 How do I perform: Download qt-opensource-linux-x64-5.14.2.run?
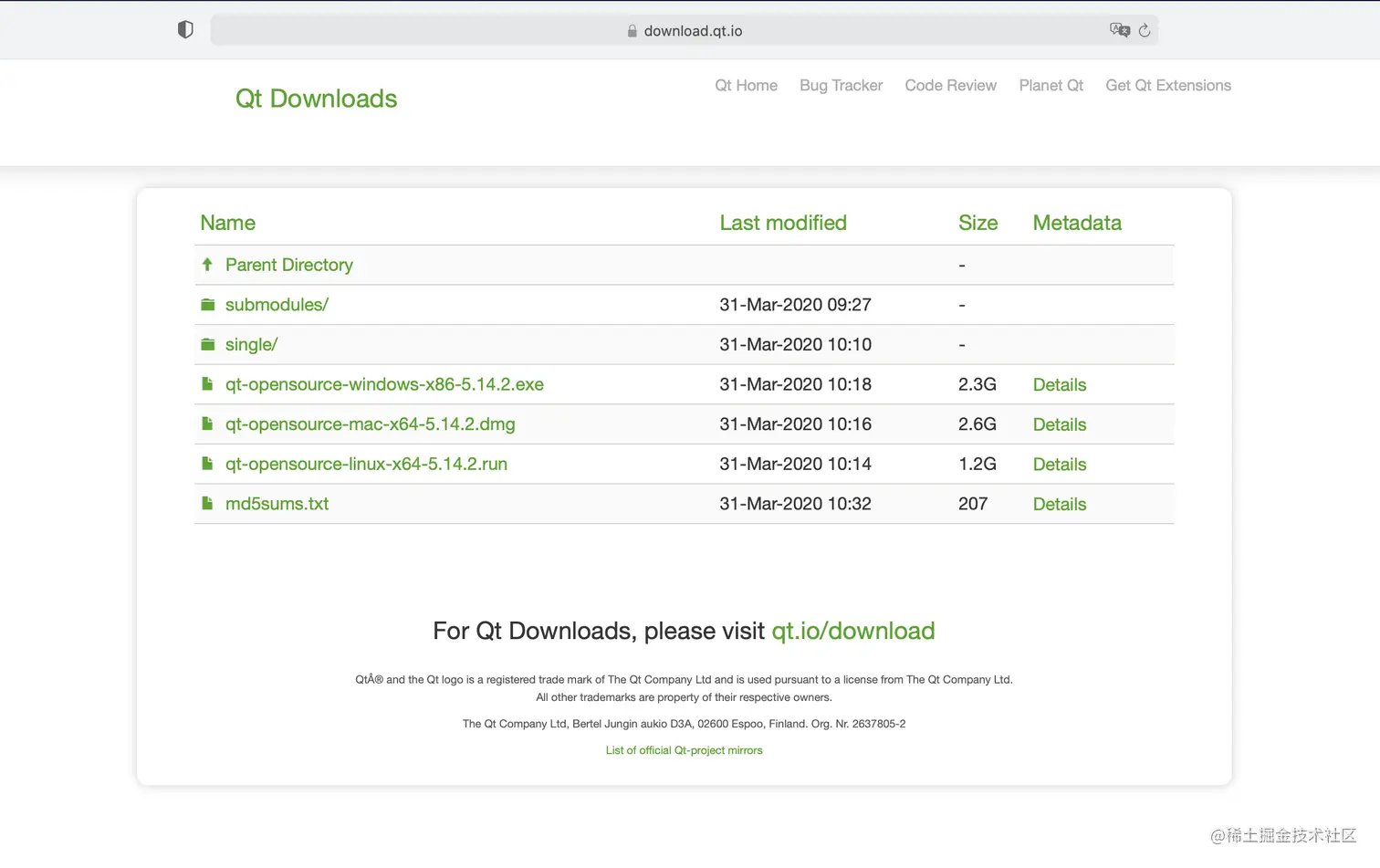tap(366, 464)
